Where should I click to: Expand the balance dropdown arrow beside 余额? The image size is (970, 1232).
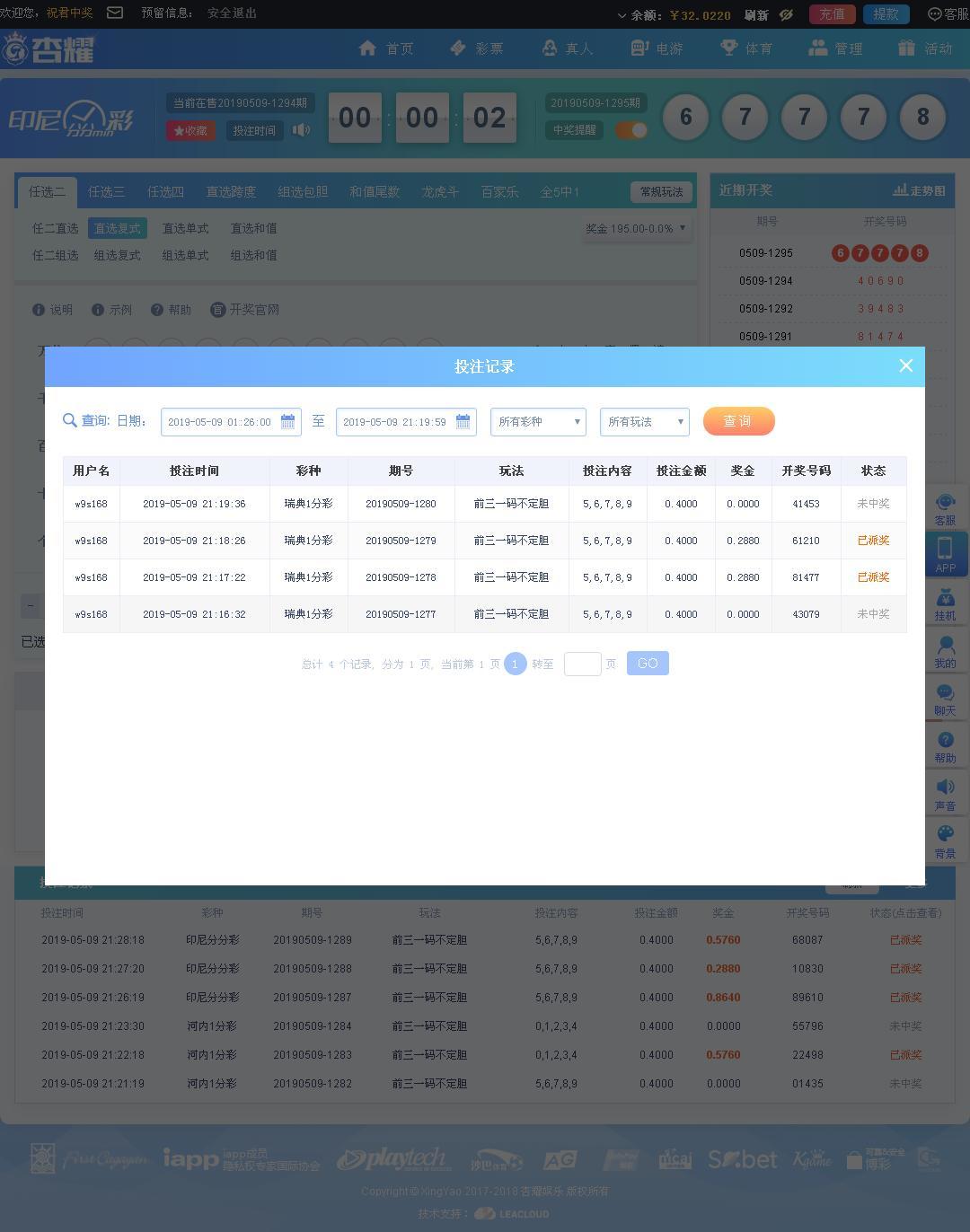click(622, 15)
